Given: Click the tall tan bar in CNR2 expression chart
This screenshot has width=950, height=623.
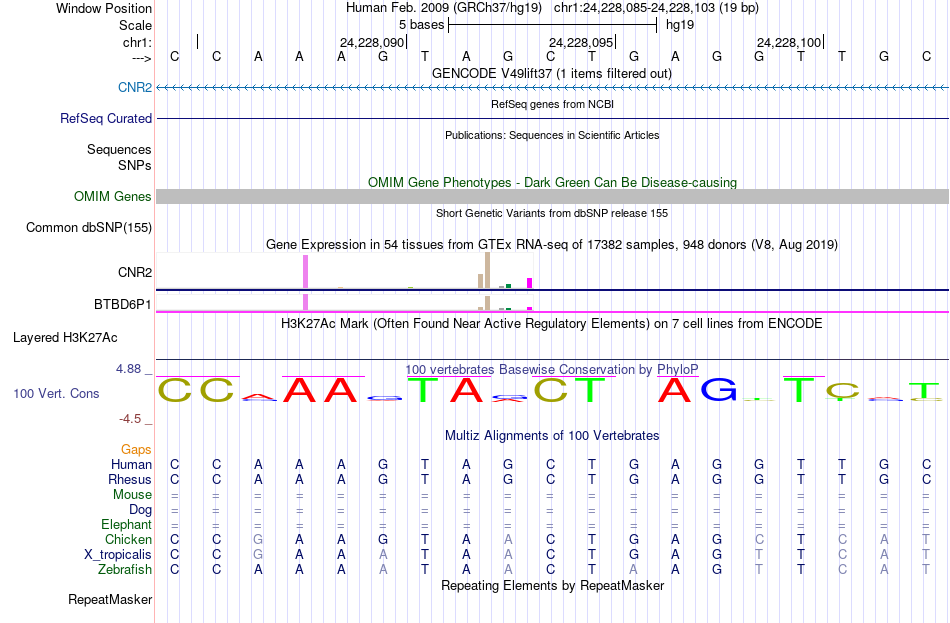Looking at the screenshot, I should pos(488,270).
